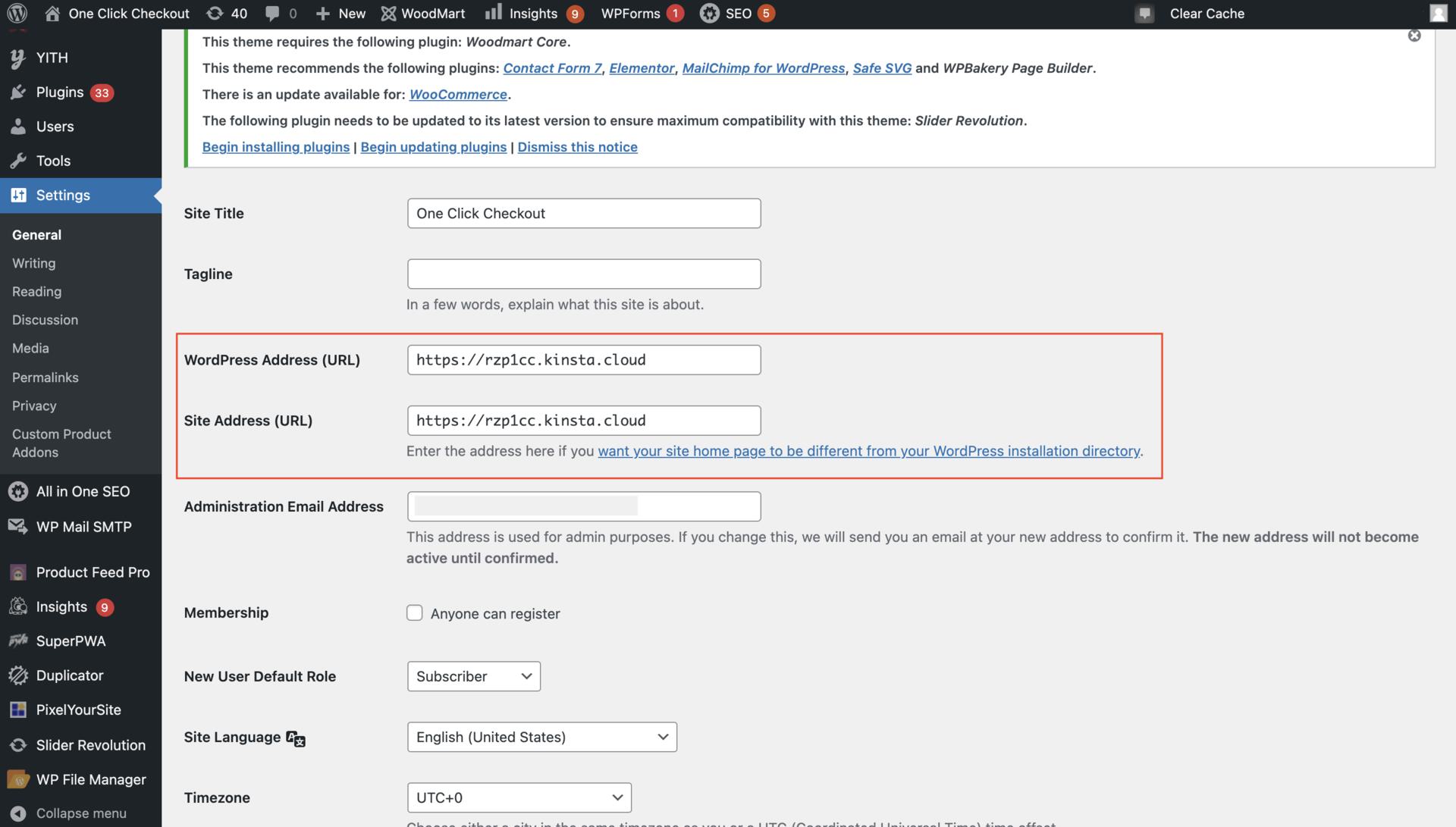Image resolution: width=1456 pixels, height=827 pixels.
Task: Click Begin installing plugins link
Action: click(x=276, y=147)
